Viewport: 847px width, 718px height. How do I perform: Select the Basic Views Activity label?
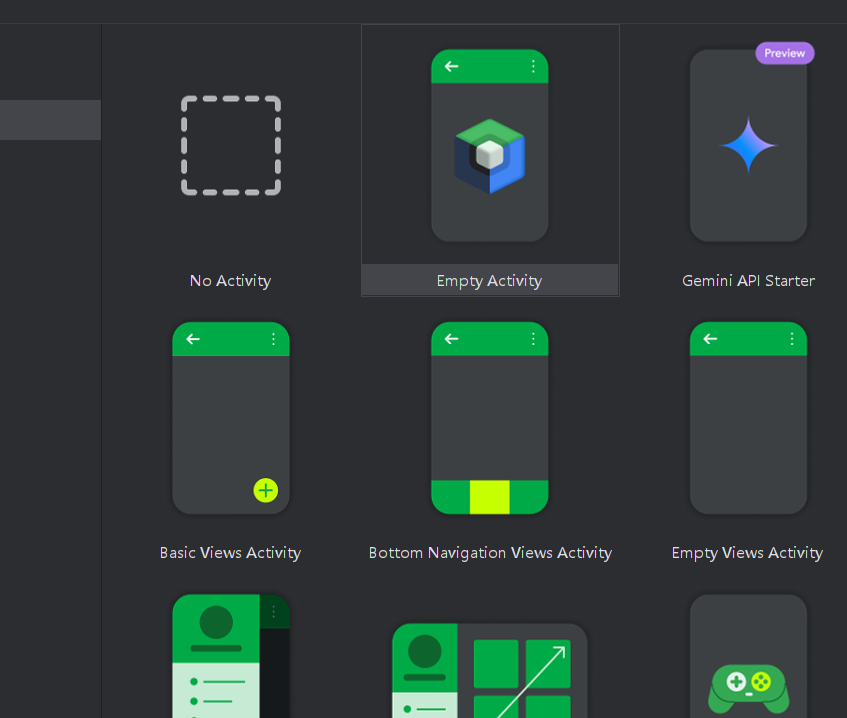pos(230,553)
